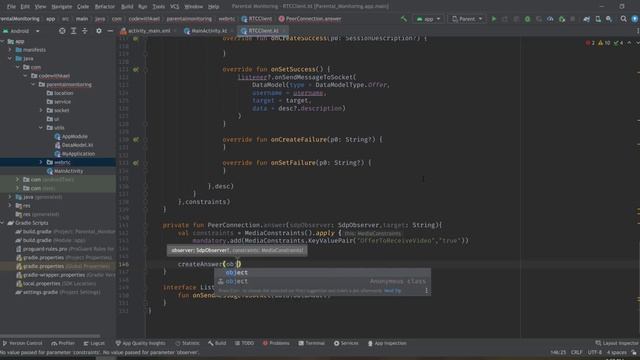Go to previous highlighted error arrow

(629, 43)
